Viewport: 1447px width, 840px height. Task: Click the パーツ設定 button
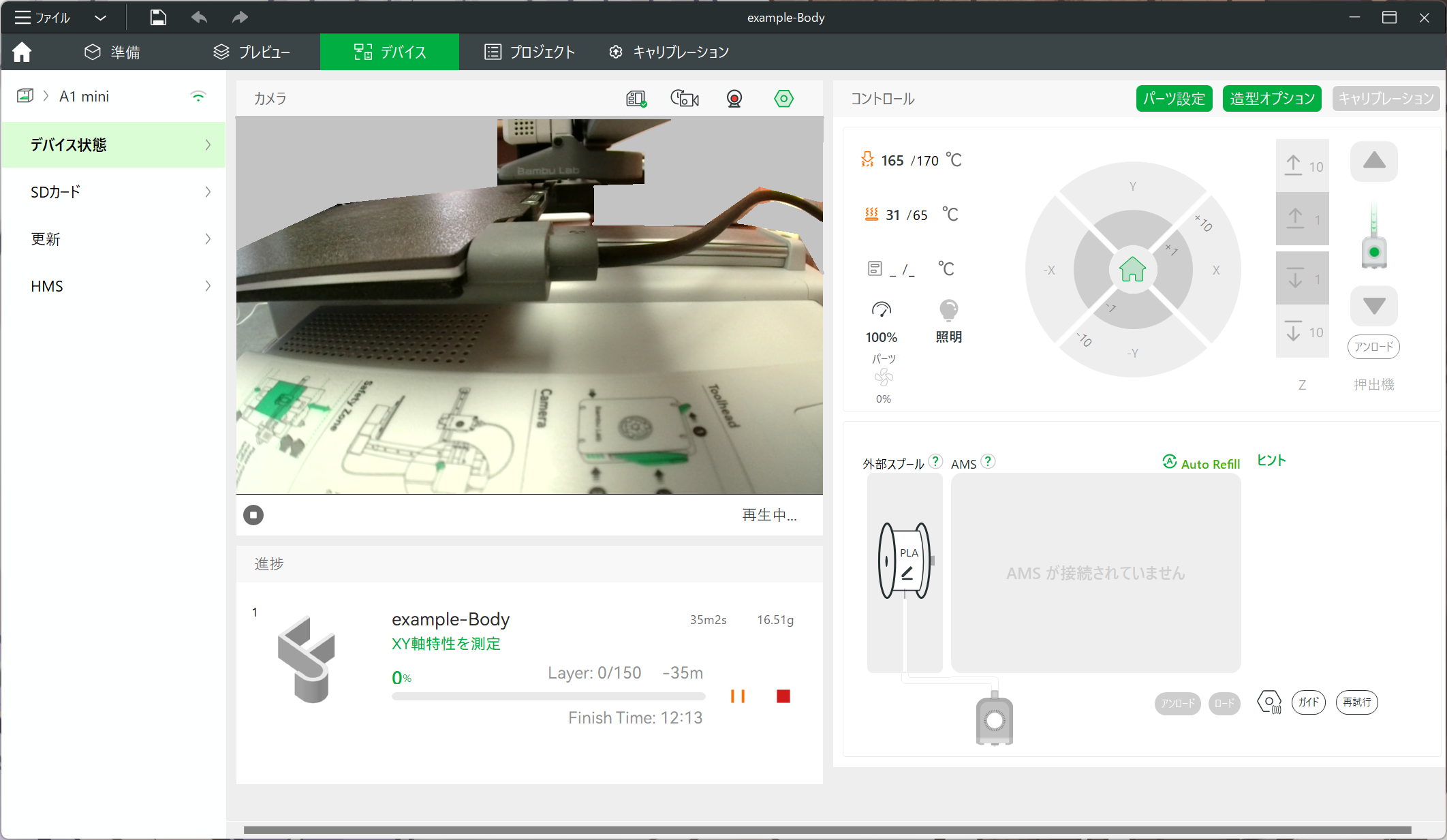pos(1174,99)
